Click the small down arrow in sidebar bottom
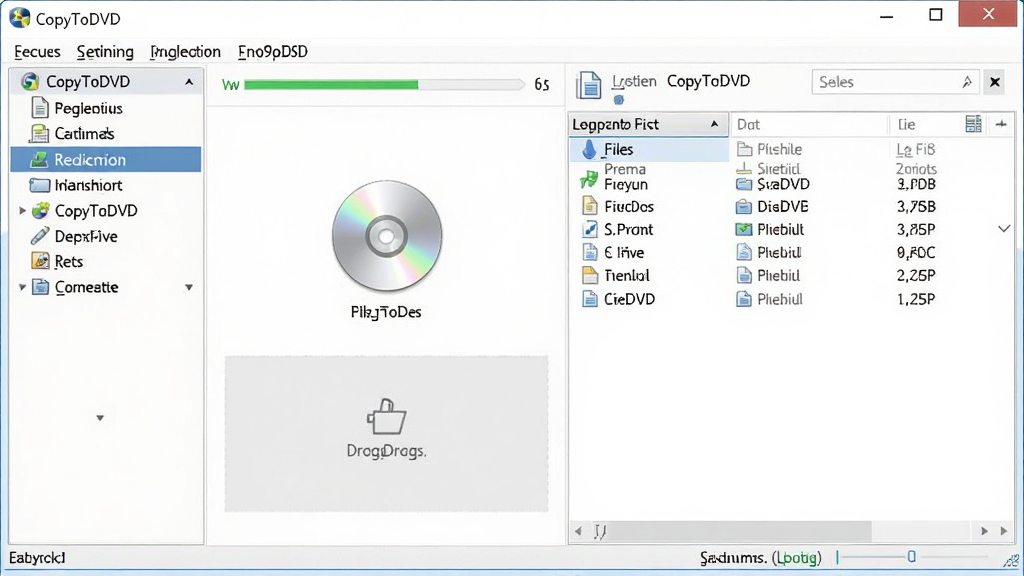Viewport: 1024px width, 576px height. point(100,418)
